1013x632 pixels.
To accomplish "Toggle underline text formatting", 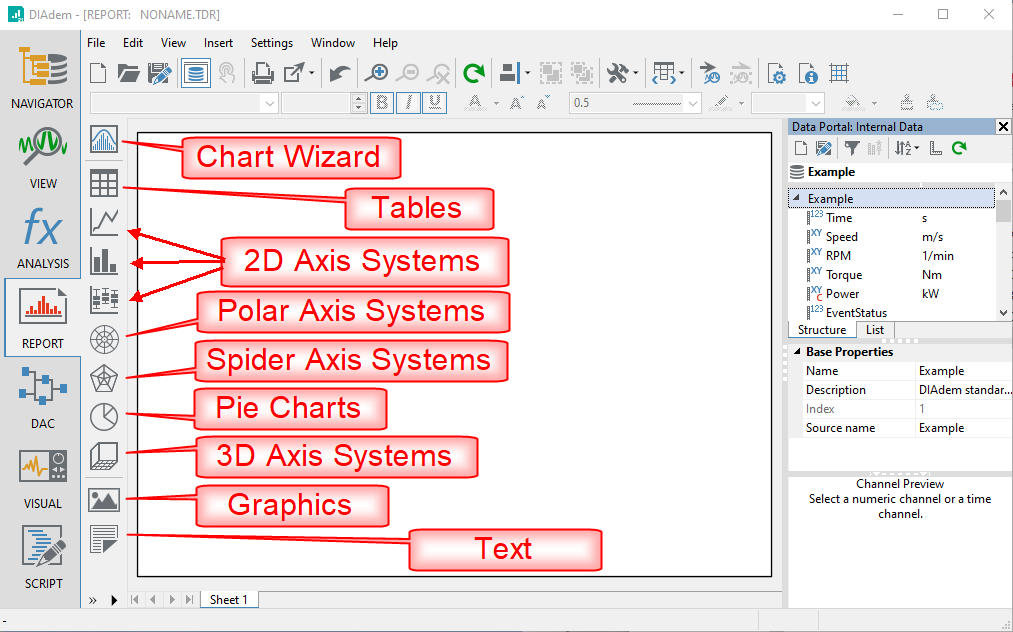I will (x=435, y=102).
